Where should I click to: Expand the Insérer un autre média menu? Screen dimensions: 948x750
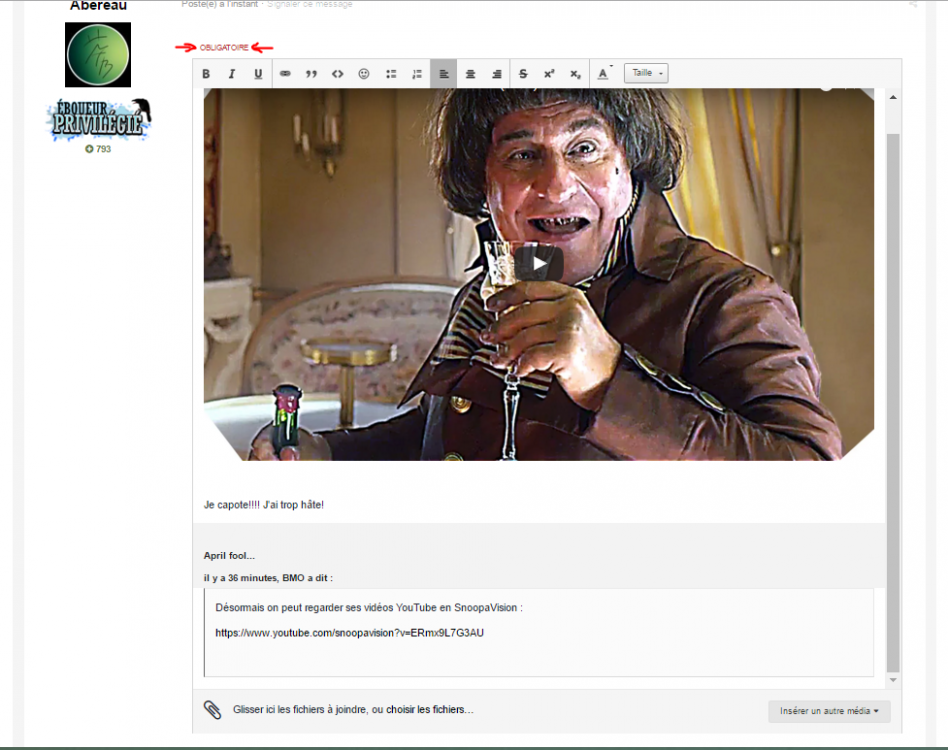click(x=828, y=711)
